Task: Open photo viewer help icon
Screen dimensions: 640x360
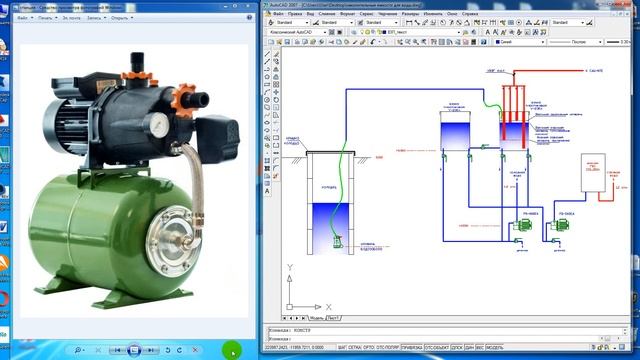Action: pos(249,18)
